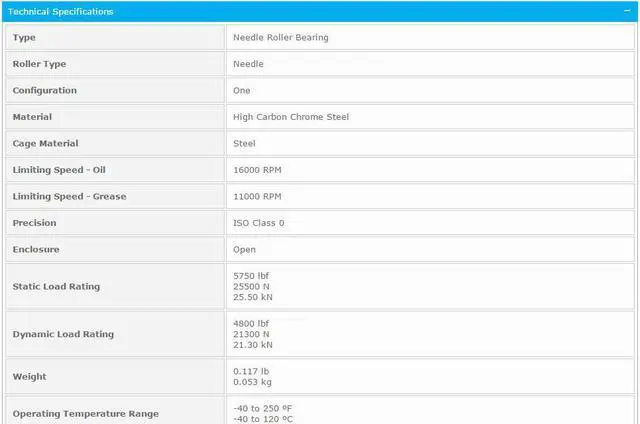This screenshot has height=424, width=640.
Task: Select the Needle Roller Bearing type value
Action: coord(280,38)
